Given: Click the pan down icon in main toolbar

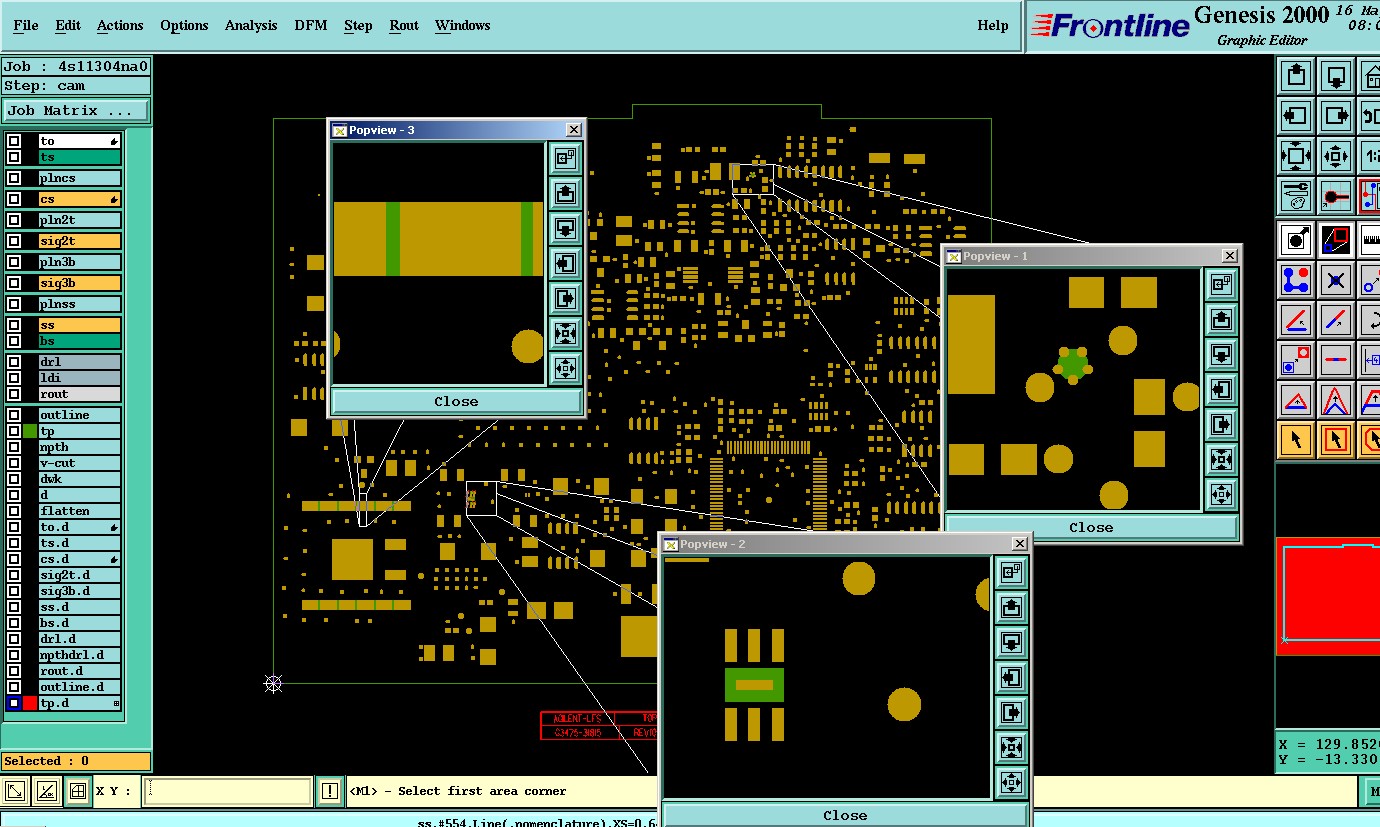Looking at the screenshot, I should pos(1336,75).
